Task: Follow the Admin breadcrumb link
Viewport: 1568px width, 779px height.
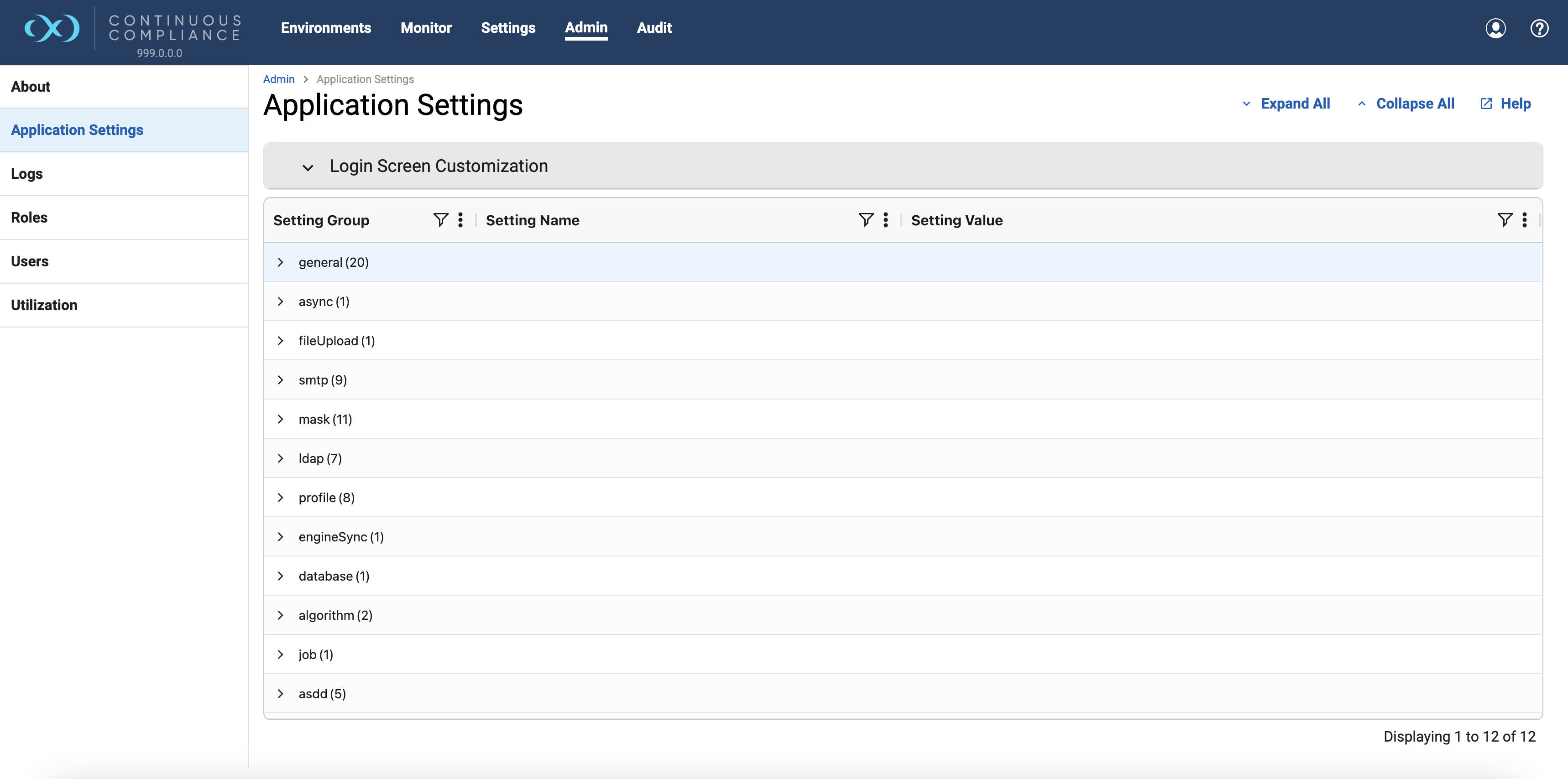Action: (x=278, y=79)
